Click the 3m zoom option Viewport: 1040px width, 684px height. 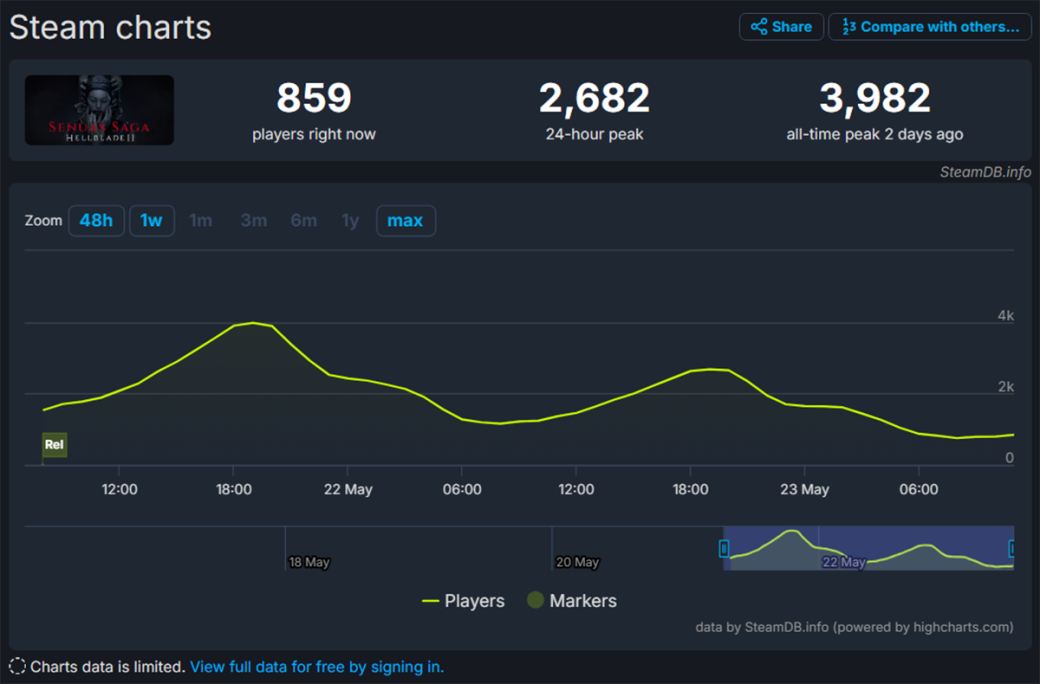253,221
